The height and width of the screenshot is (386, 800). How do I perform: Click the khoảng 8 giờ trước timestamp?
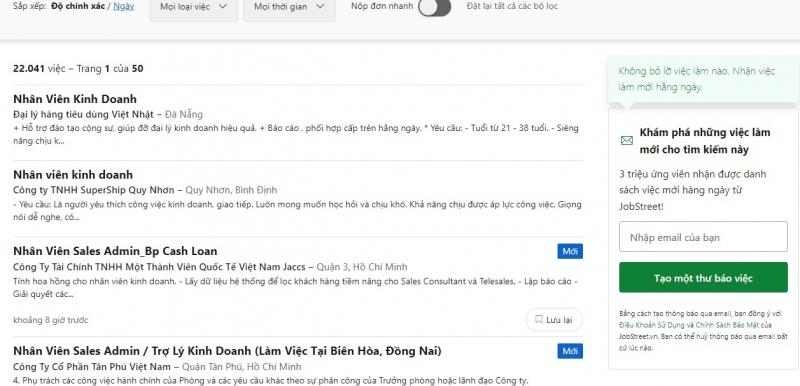[x=51, y=320]
